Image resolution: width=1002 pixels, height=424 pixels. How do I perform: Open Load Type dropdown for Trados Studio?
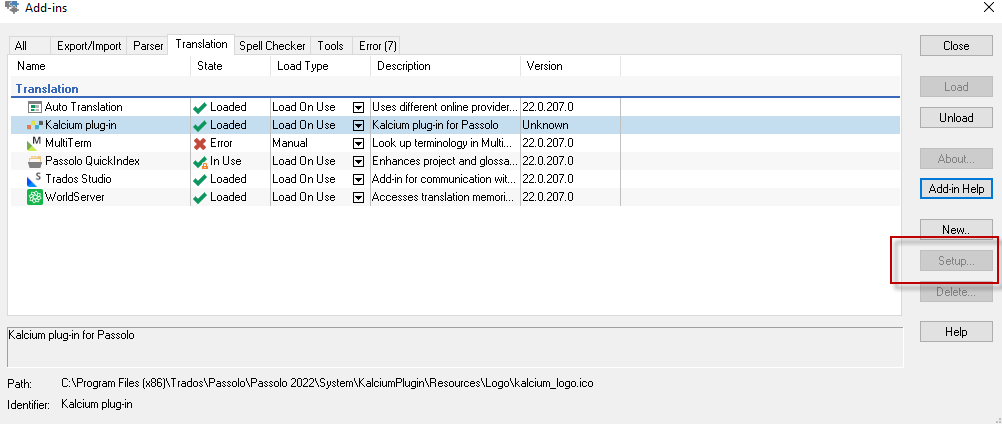(x=358, y=179)
